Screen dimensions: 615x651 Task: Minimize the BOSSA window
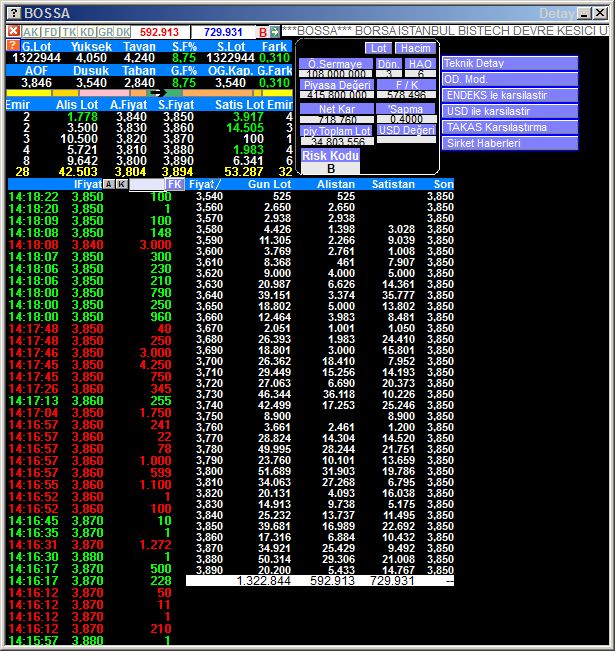tap(583, 13)
